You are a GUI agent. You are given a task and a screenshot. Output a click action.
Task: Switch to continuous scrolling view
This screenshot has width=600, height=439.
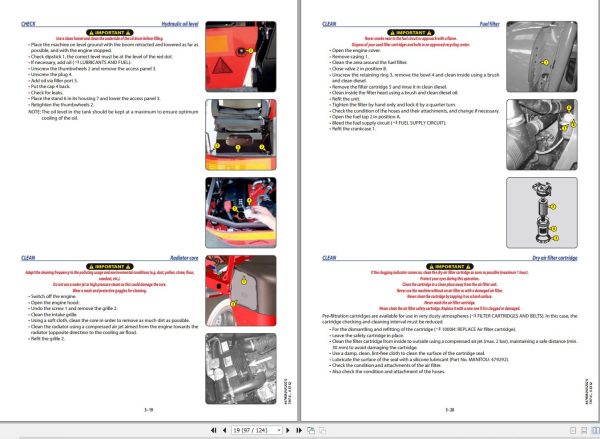pos(584,431)
